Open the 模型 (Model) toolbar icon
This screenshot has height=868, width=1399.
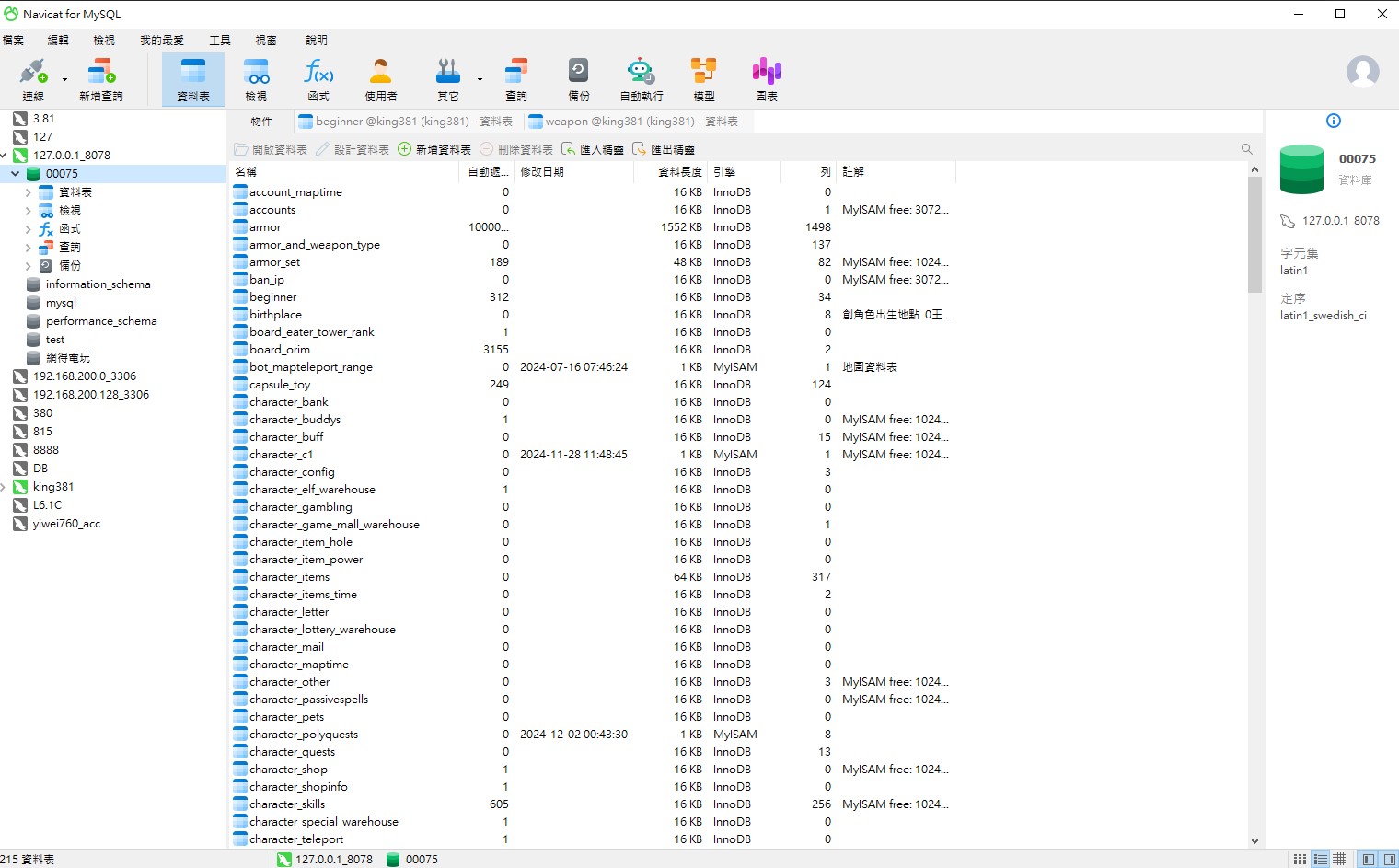point(704,79)
